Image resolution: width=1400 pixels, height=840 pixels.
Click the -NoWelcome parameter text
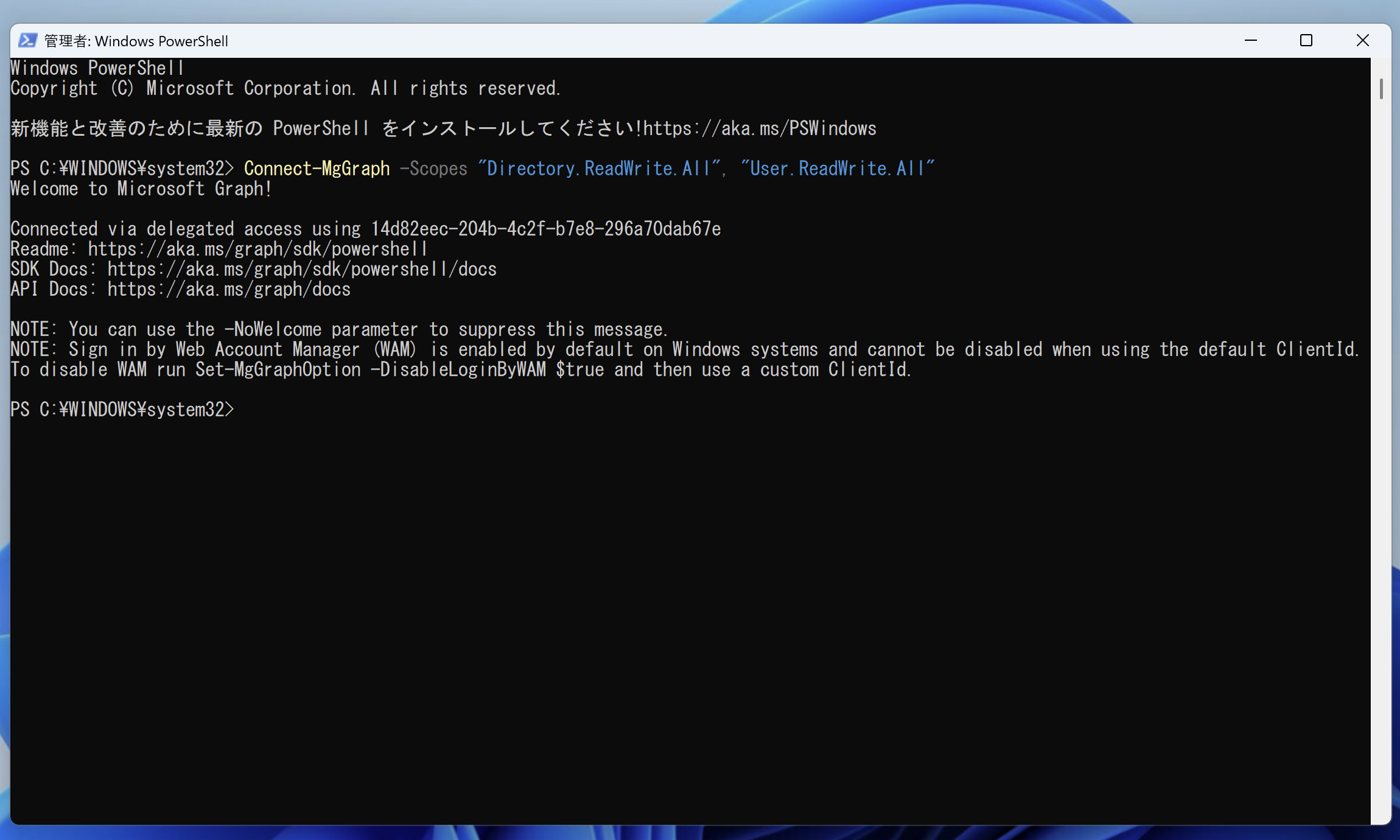pyautogui.click(x=273, y=329)
